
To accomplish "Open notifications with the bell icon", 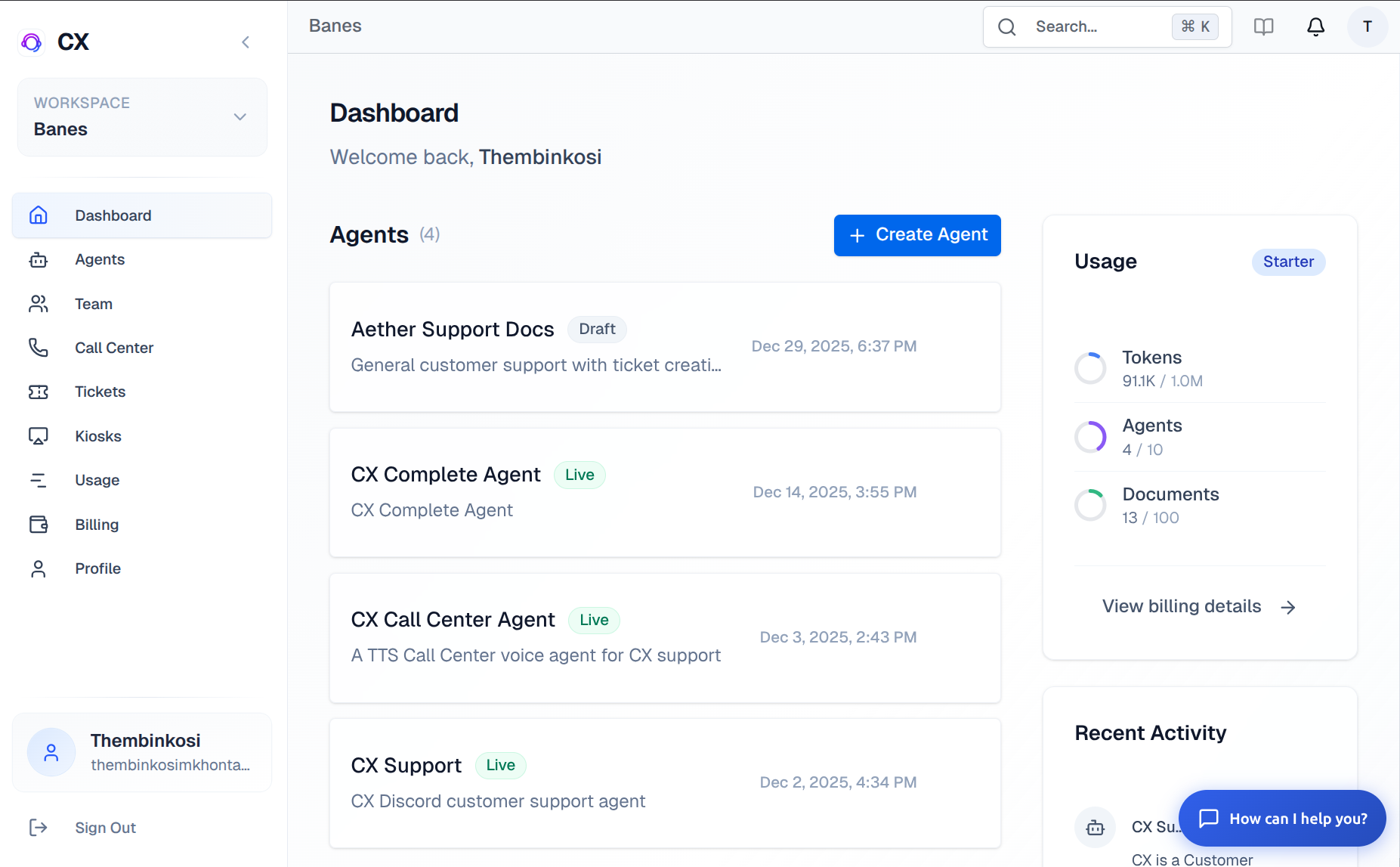I will point(1315,26).
